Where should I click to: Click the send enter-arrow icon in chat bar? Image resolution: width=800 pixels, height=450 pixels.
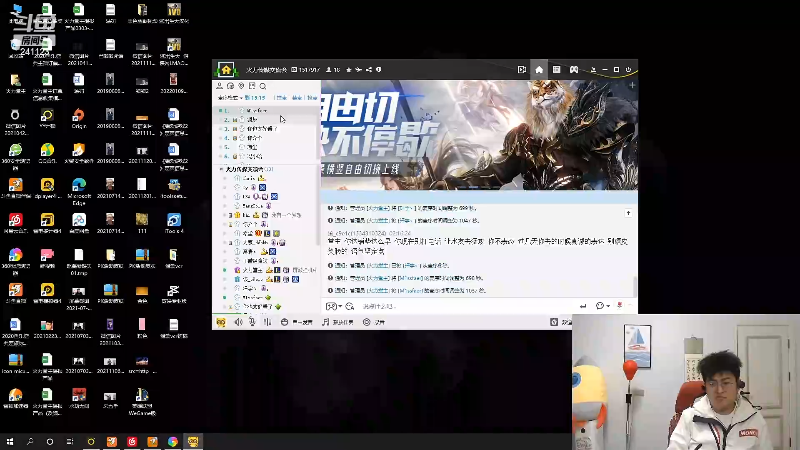click(583, 306)
